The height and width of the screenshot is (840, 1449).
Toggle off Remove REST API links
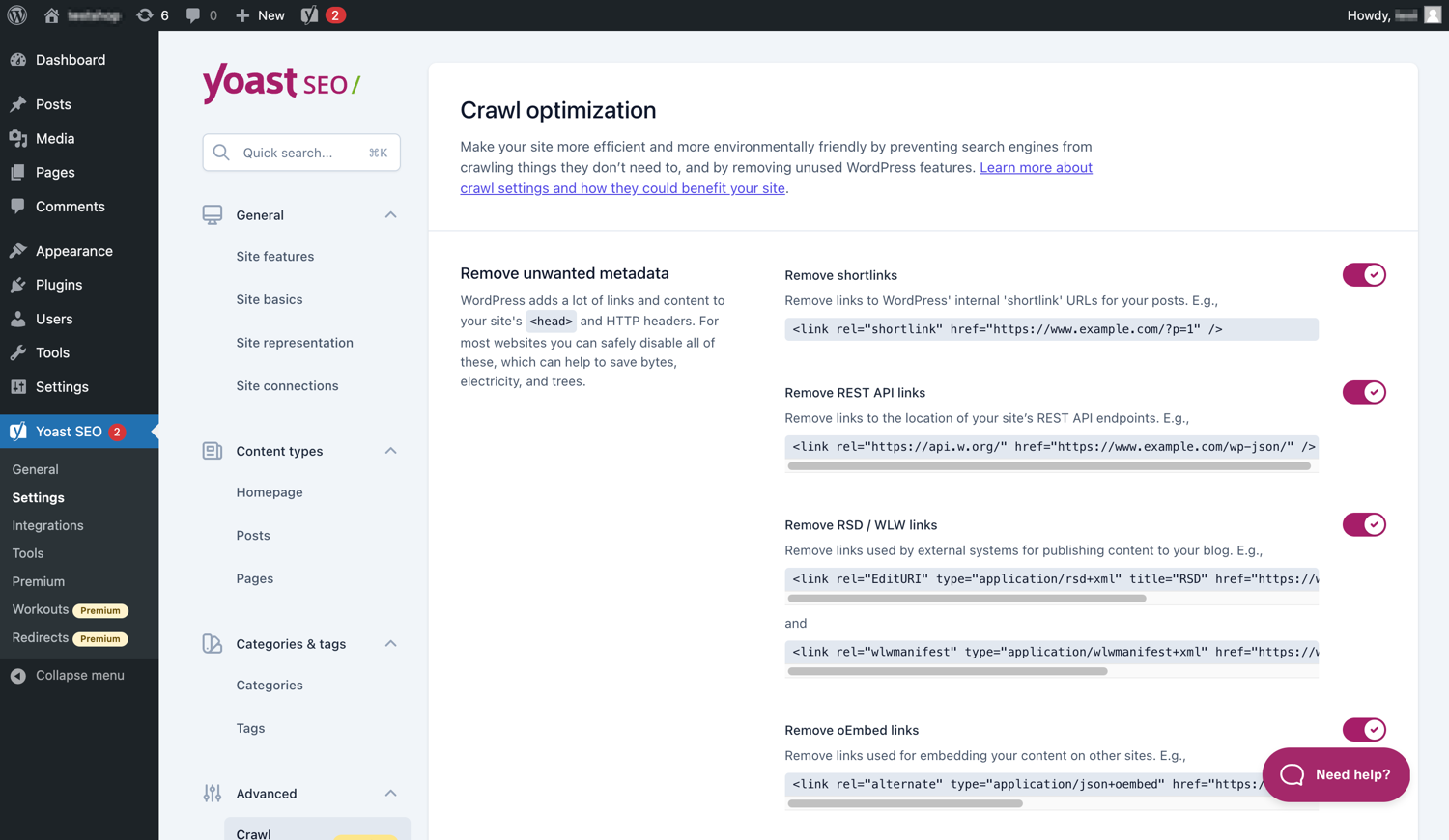click(1364, 392)
